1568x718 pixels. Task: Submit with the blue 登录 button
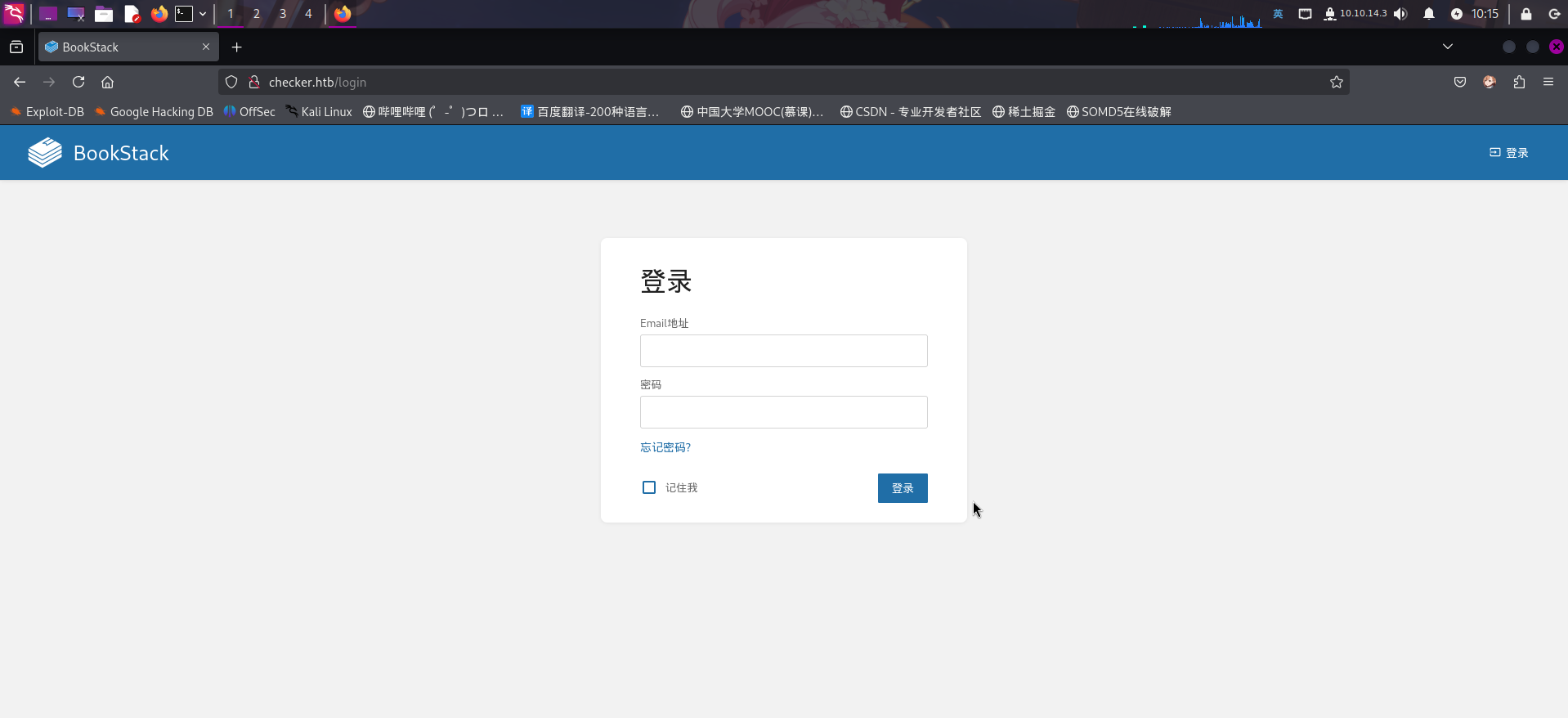(x=903, y=488)
